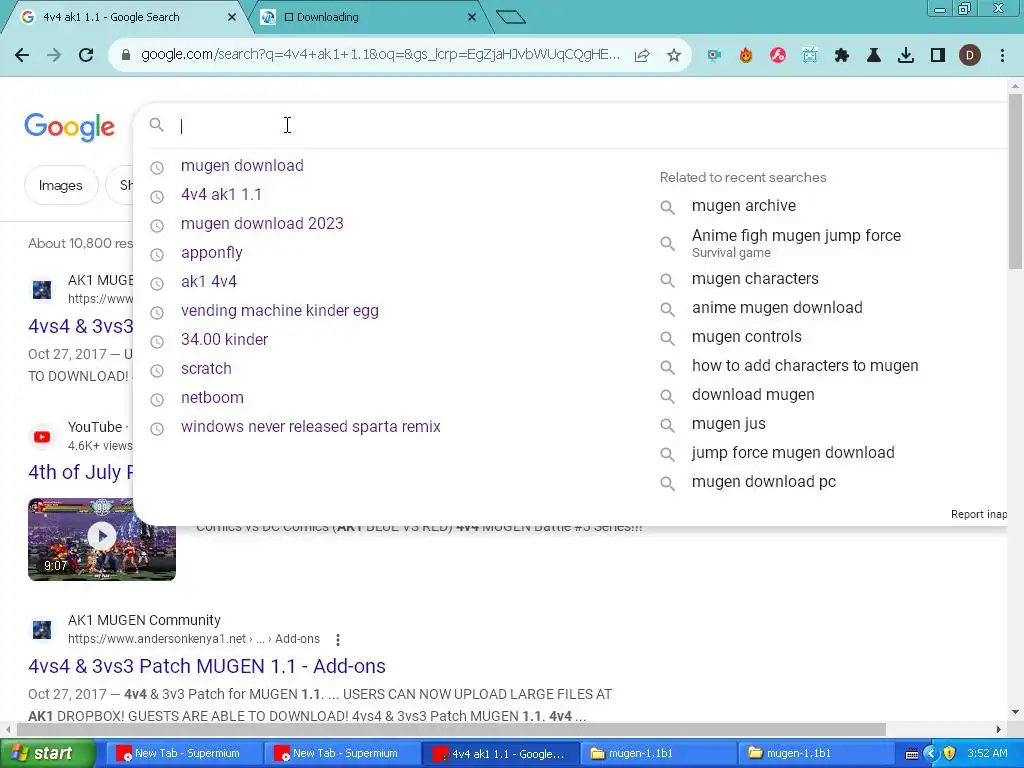Viewport: 1024px width, 768px height.
Task: Open the red circular extension icon
Action: tap(778, 56)
